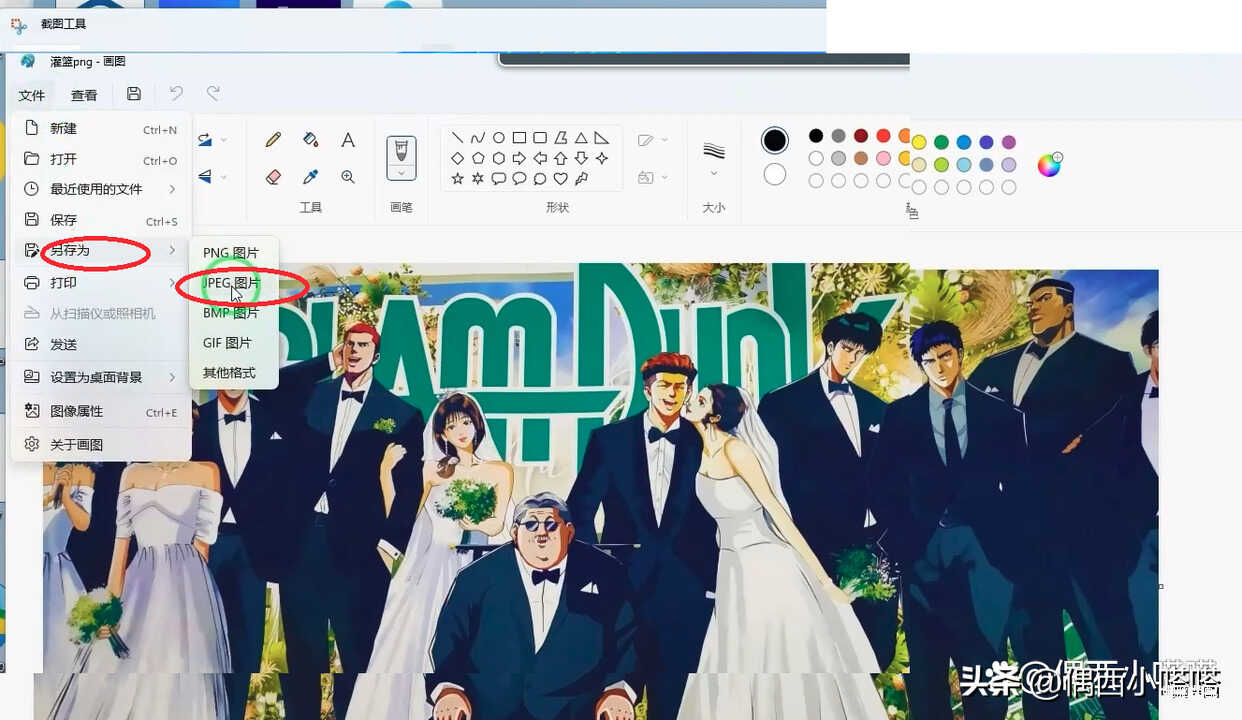This screenshot has height=720, width=1242.
Task: Select Color 1 black primary swatch
Action: pos(775,140)
